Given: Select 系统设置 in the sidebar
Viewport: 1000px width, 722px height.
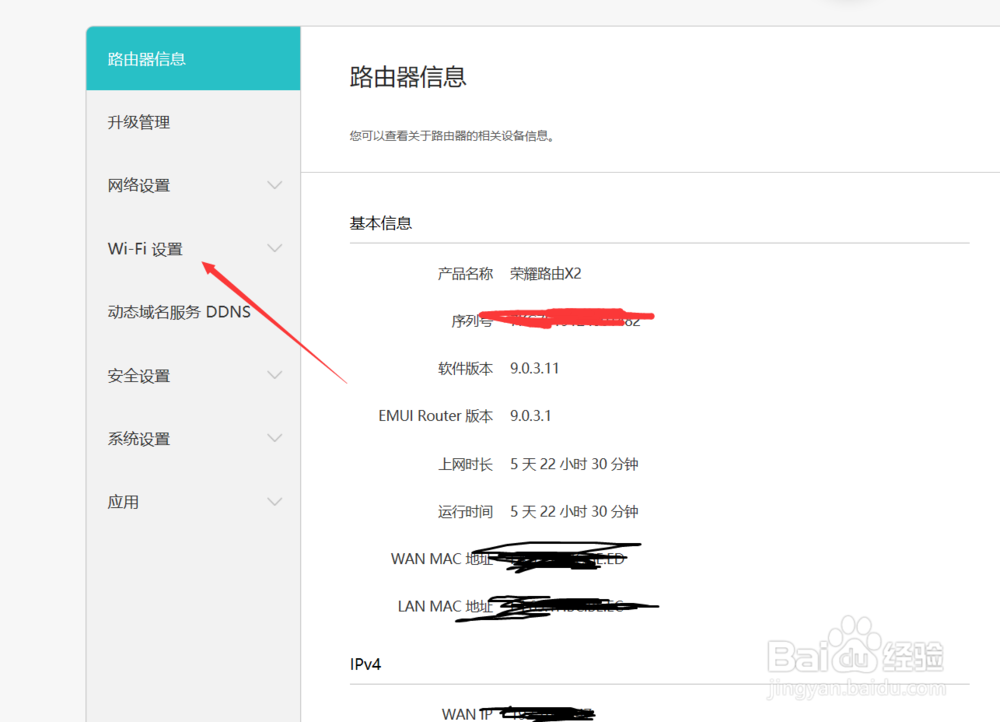Looking at the screenshot, I should coord(193,438).
